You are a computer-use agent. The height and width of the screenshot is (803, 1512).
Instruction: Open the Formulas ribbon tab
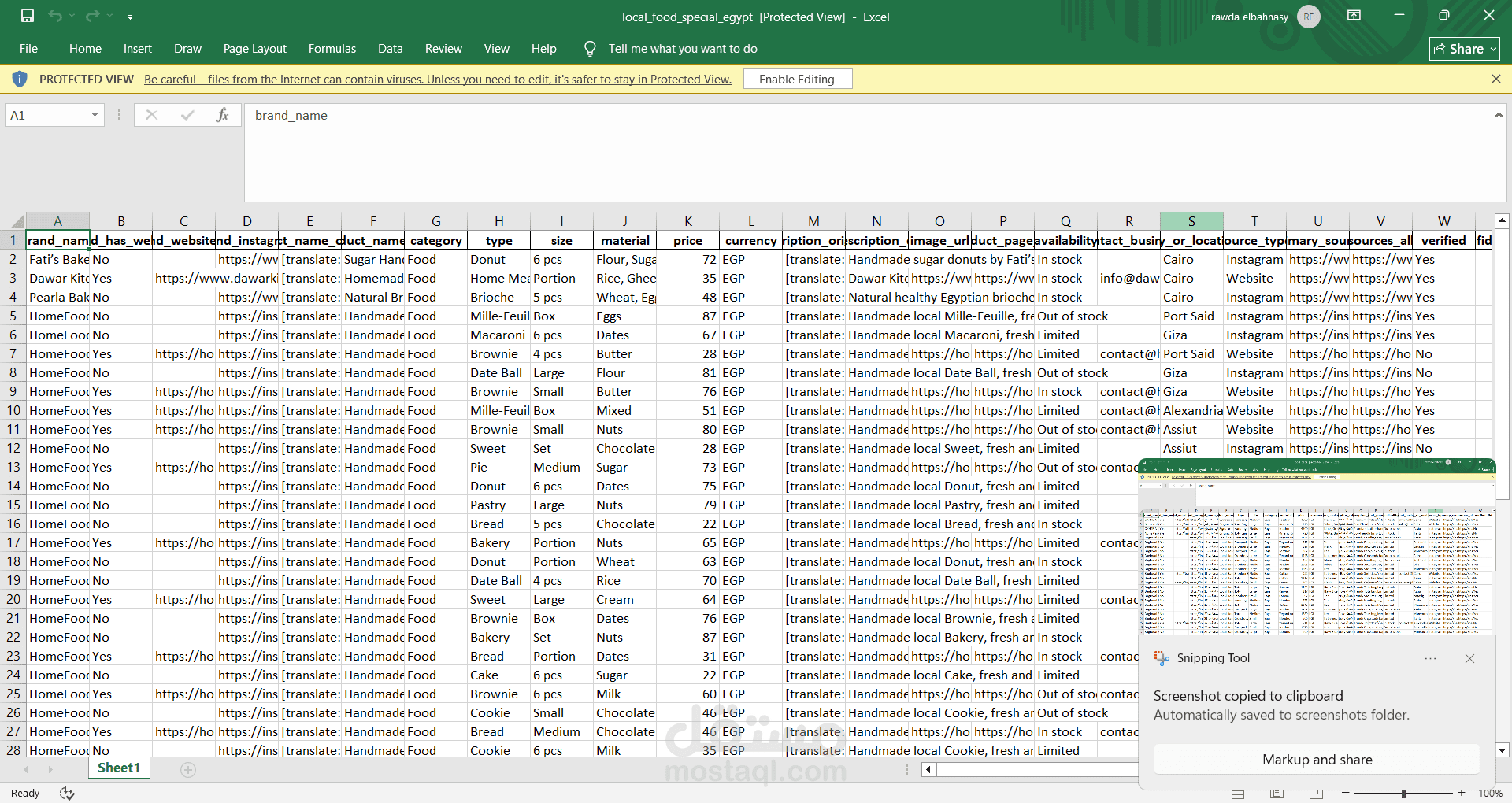tap(332, 49)
